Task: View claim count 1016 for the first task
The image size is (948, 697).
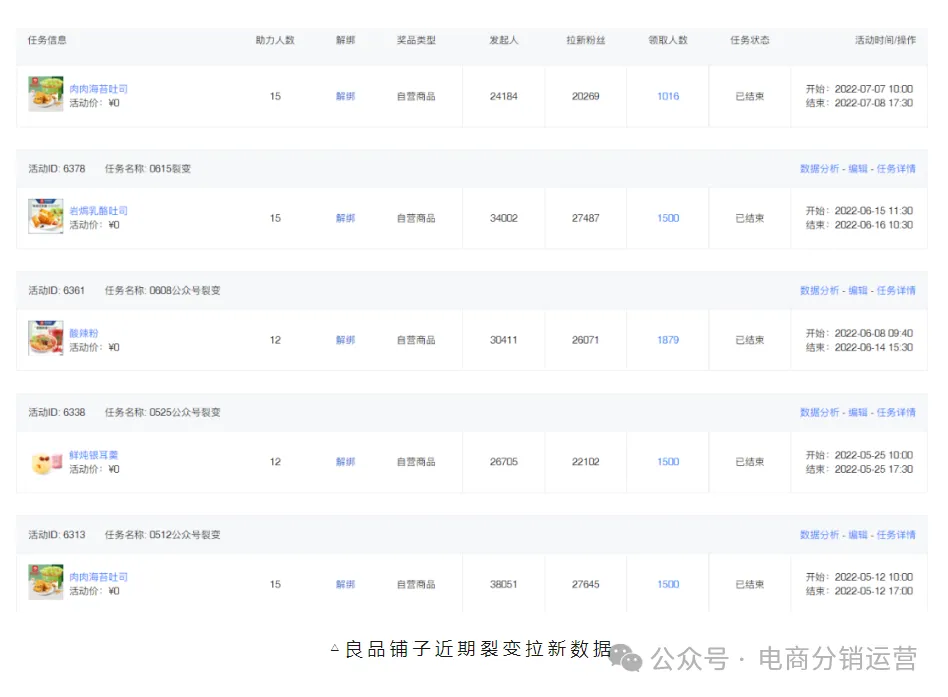Action: coord(666,96)
